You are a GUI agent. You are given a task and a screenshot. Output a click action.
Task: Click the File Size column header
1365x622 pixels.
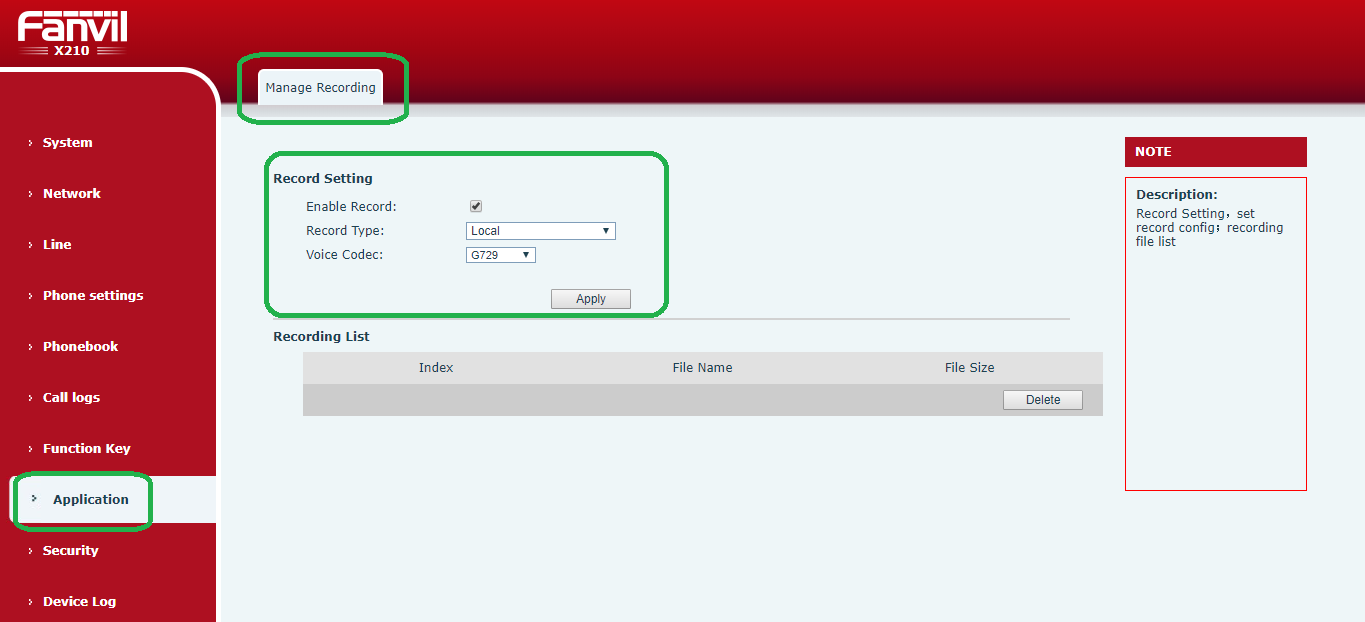pyautogui.click(x=969, y=368)
